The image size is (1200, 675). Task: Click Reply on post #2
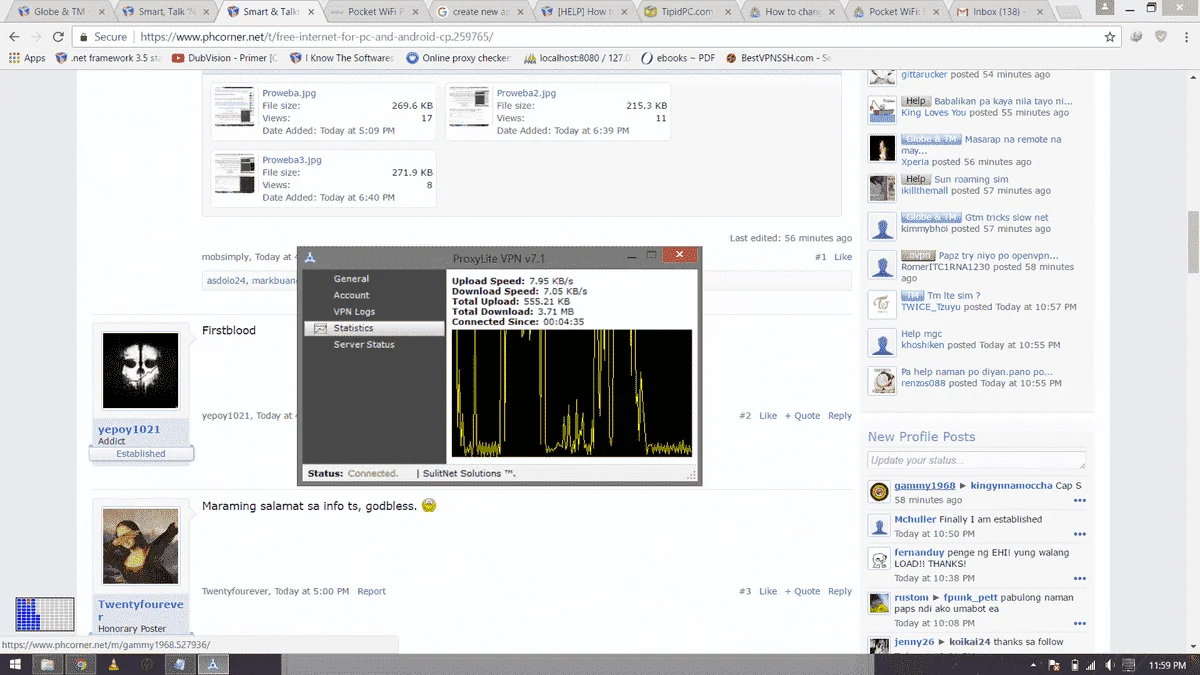pos(840,416)
